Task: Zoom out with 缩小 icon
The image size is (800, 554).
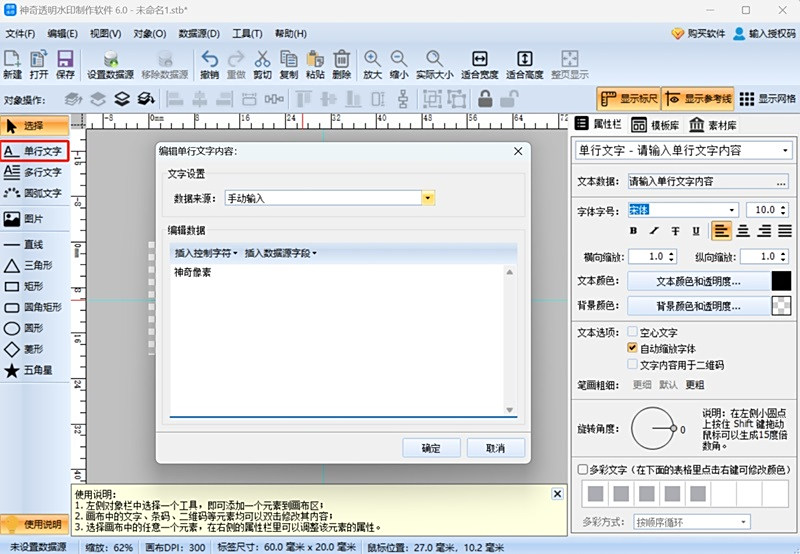Action: point(398,64)
